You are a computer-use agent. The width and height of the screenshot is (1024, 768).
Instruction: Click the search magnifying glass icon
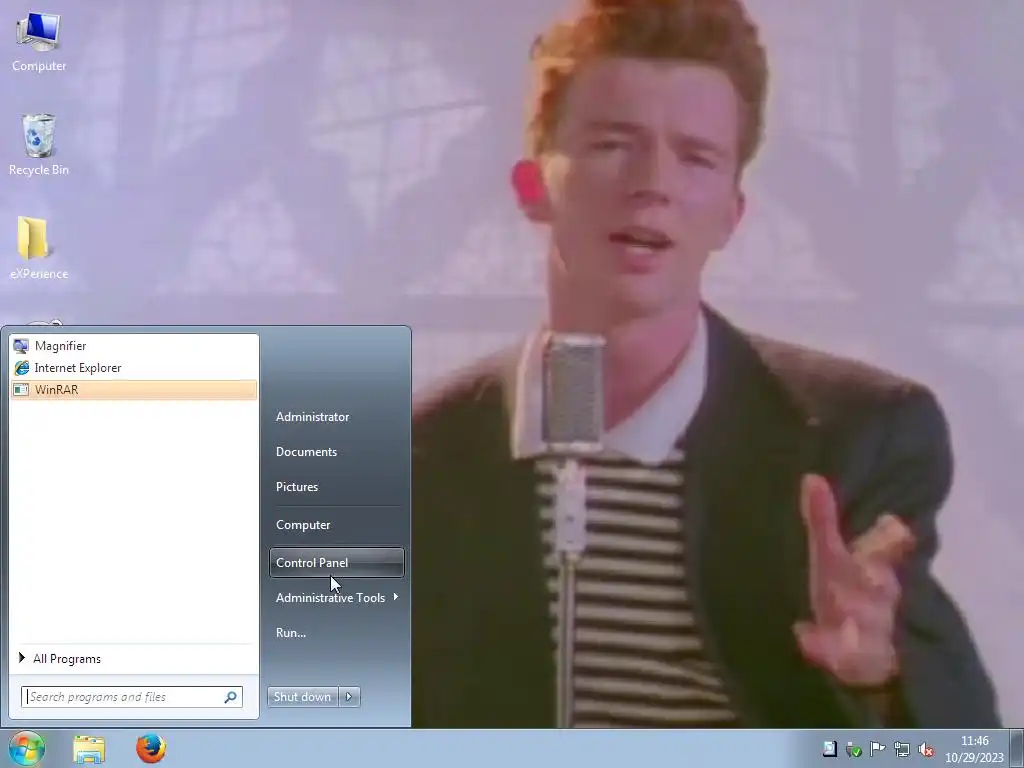231,697
